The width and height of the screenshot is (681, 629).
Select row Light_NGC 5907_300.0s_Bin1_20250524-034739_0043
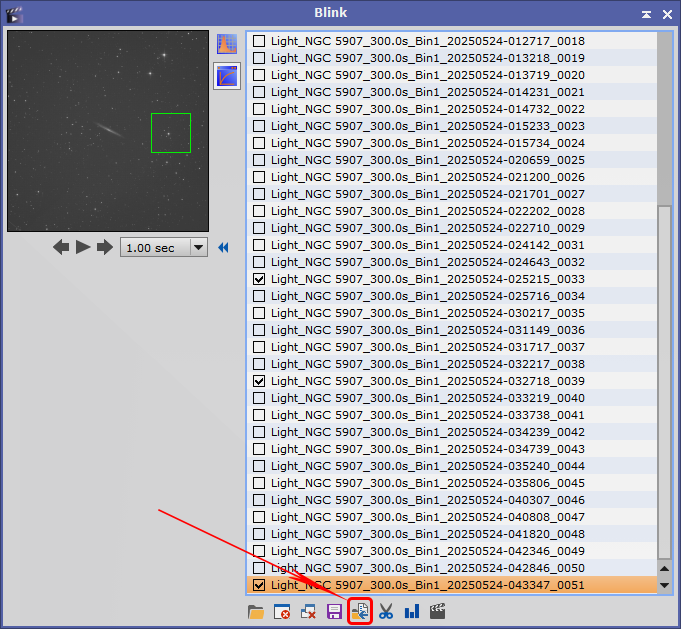[452, 449]
